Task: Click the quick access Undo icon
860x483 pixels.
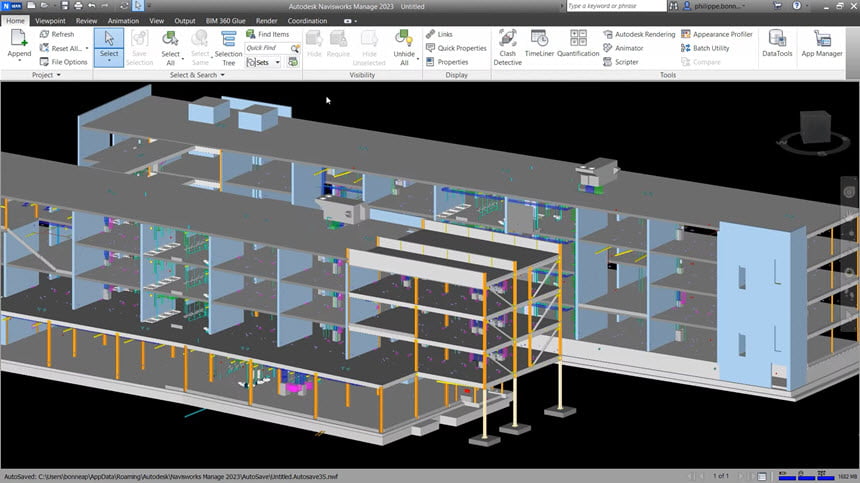Action: 92,6
